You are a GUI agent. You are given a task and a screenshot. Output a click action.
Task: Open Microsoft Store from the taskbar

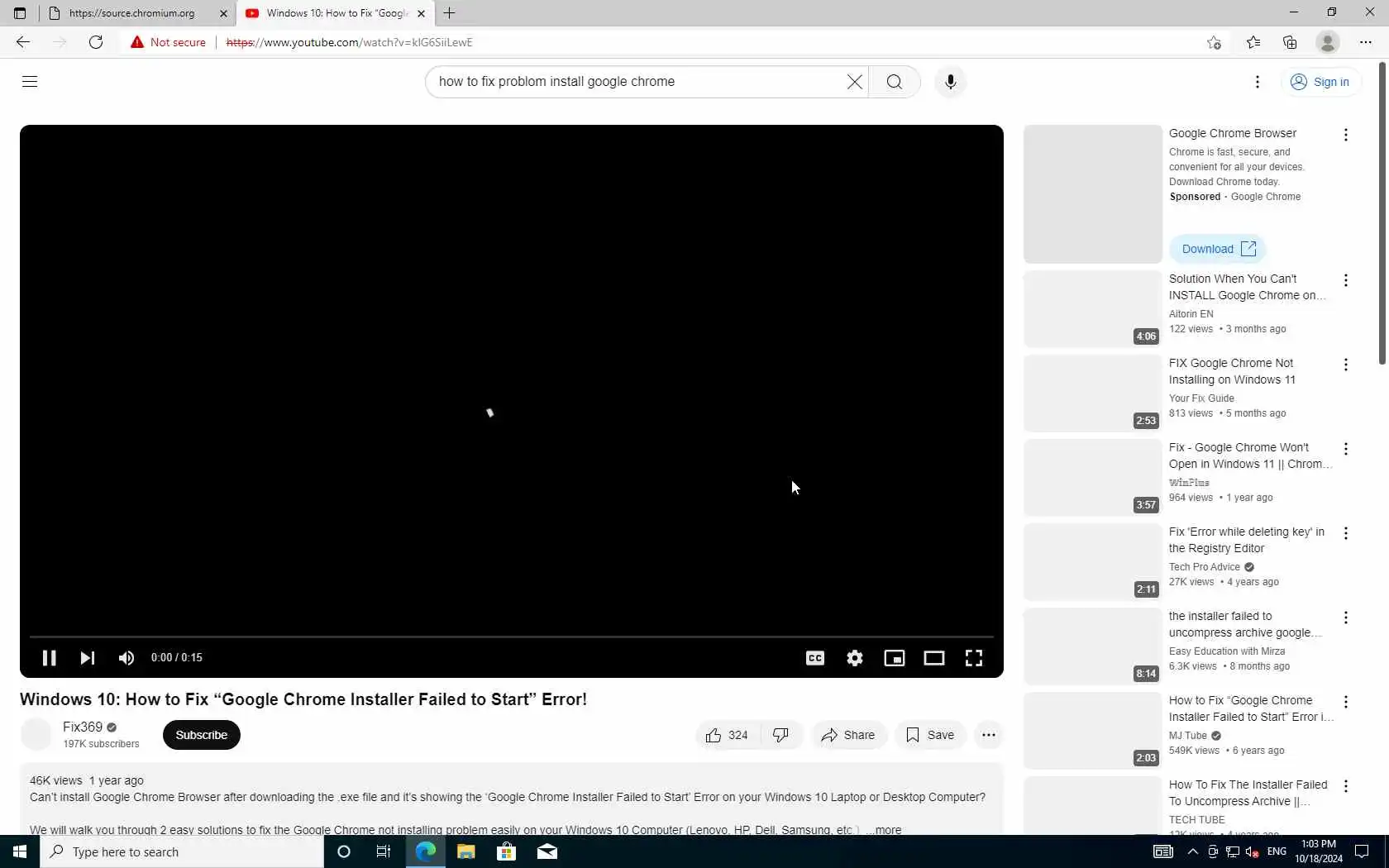pos(506,851)
